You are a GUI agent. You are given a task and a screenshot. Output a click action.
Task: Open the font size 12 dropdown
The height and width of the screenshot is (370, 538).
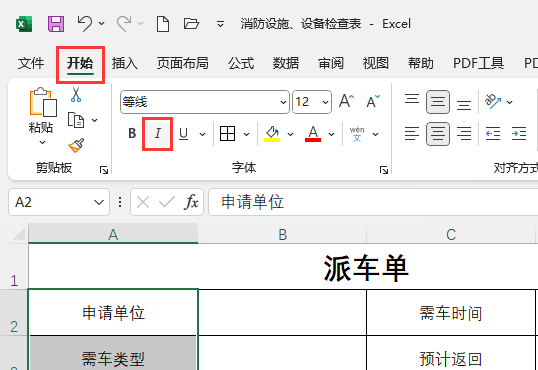coord(325,102)
